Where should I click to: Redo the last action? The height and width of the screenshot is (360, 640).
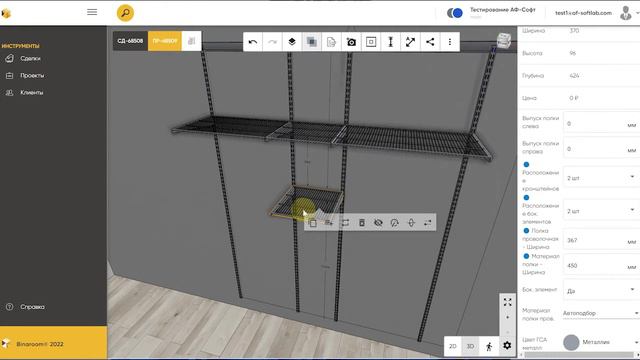tap(272, 42)
